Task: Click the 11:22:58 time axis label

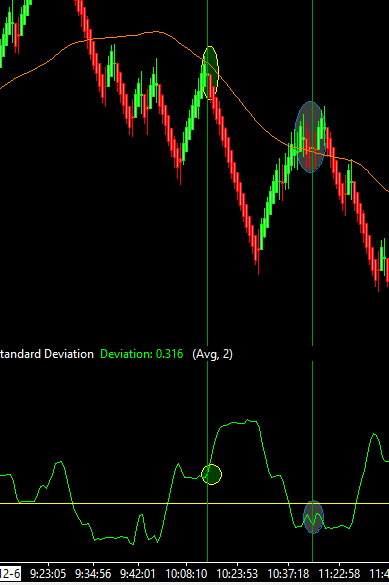Action: pyautogui.click(x=339, y=574)
